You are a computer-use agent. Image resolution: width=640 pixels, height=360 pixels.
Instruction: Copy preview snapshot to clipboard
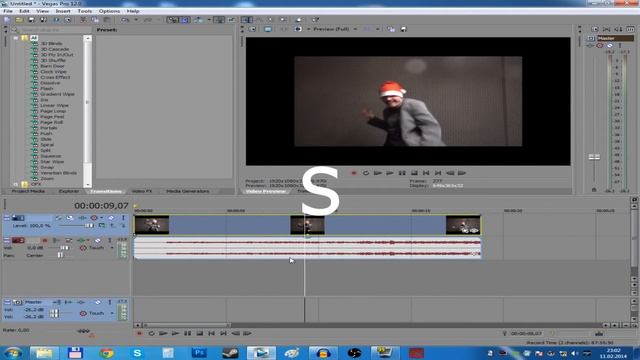[391, 29]
